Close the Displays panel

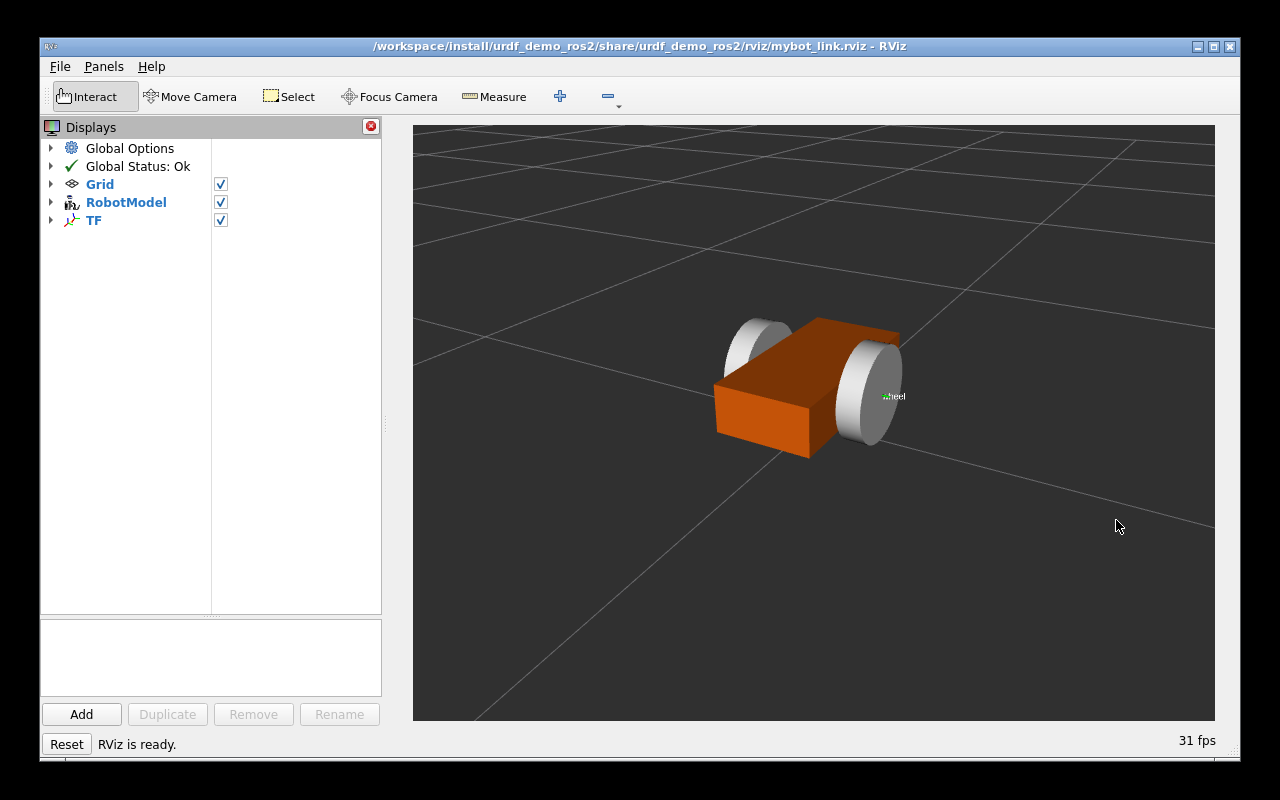[x=371, y=126]
